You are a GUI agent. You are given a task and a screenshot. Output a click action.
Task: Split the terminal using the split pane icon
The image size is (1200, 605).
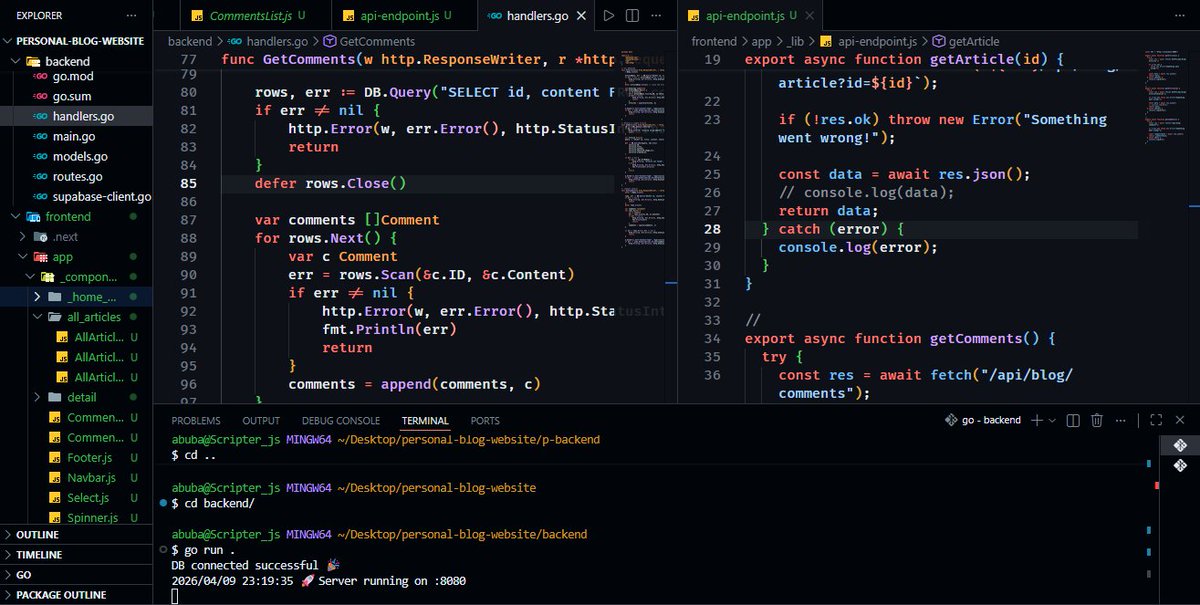click(1071, 420)
